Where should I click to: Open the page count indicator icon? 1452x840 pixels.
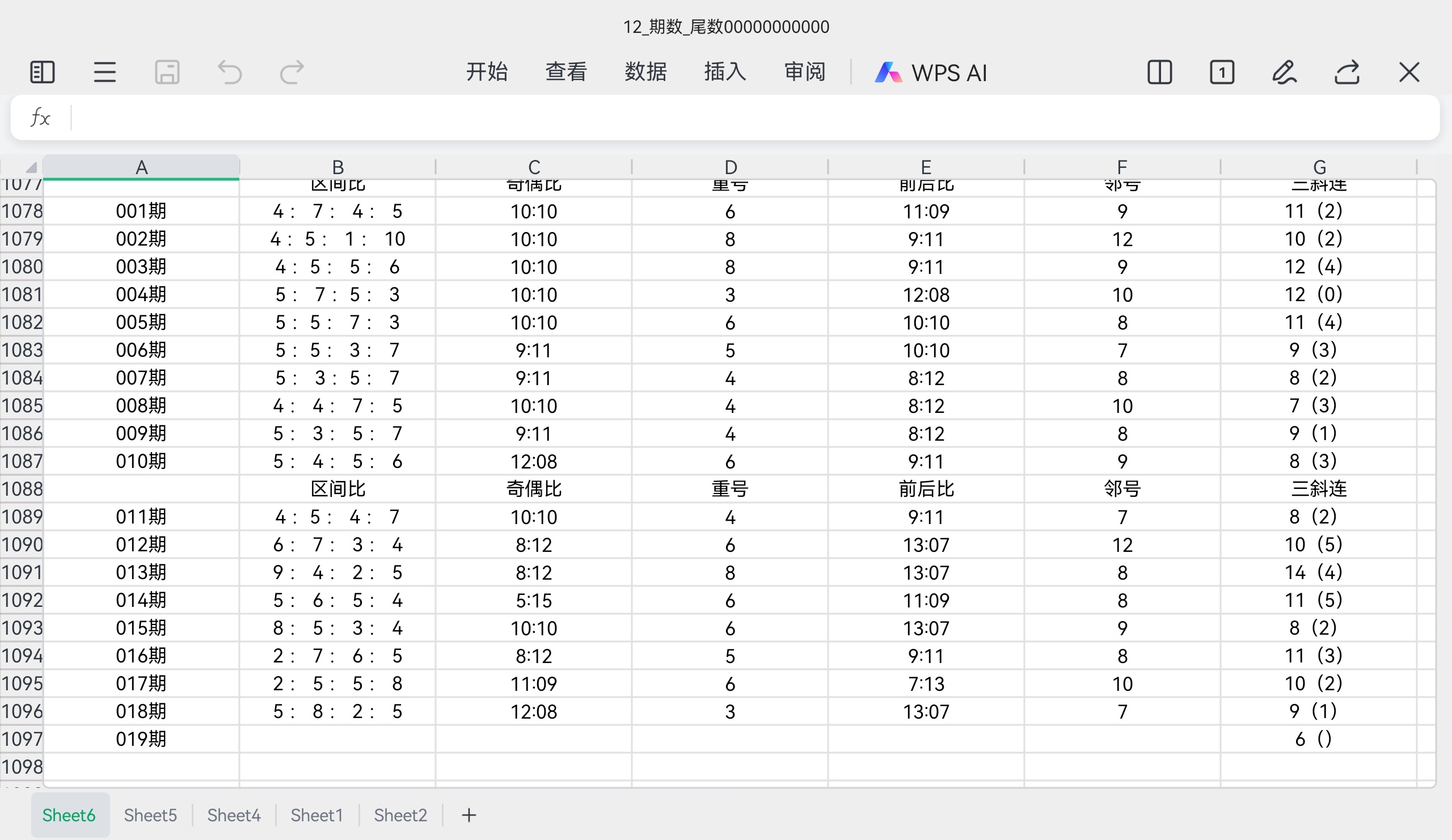pos(1222,73)
